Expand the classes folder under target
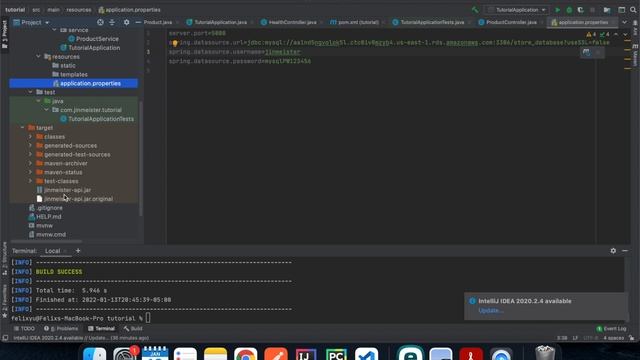Viewport: 640px width, 360px height. coord(30,136)
